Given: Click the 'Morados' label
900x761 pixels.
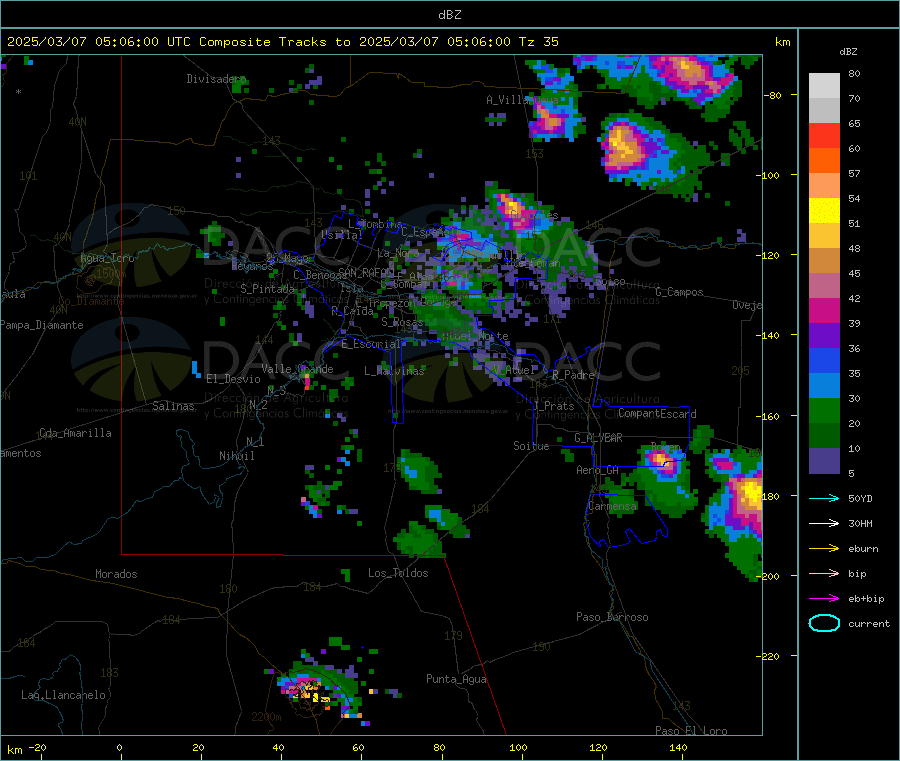Looking at the screenshot, I should point(116,574).
